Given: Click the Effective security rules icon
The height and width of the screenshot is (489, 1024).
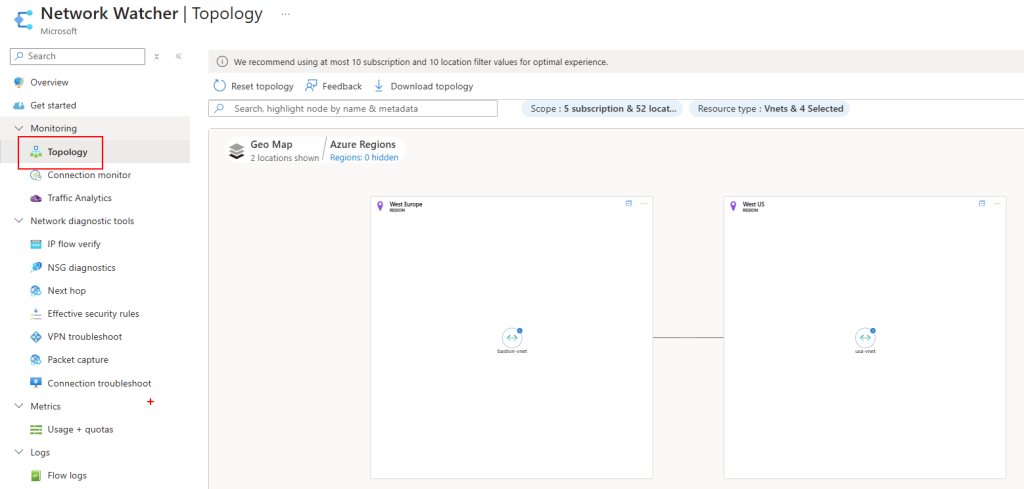Looking at the screenshot, I should coord(36,313).
